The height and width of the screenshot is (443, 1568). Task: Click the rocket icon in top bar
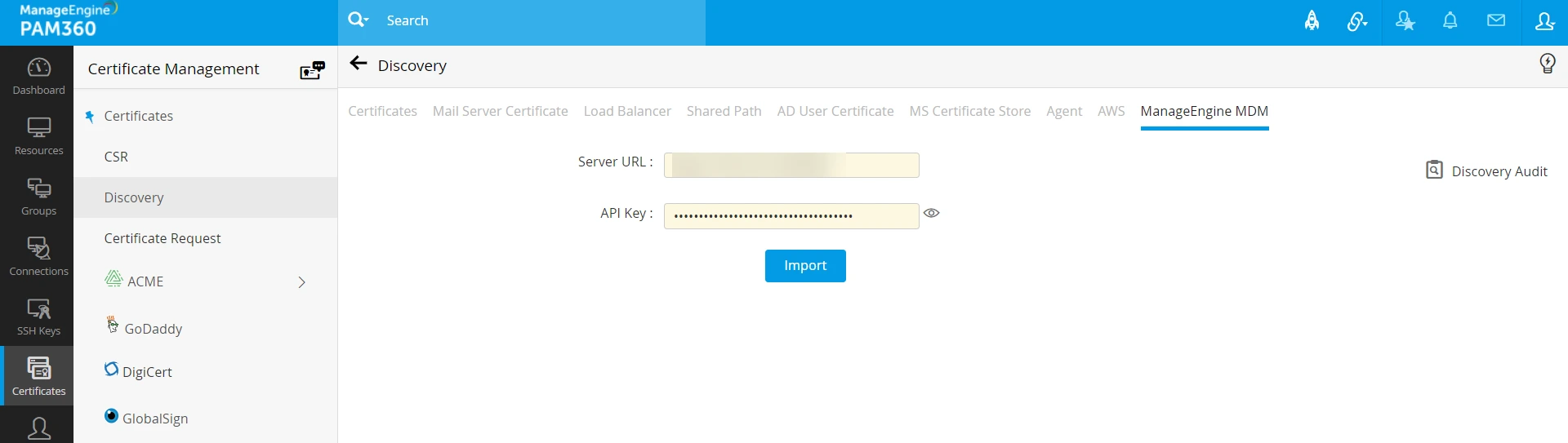[1312, 21]
